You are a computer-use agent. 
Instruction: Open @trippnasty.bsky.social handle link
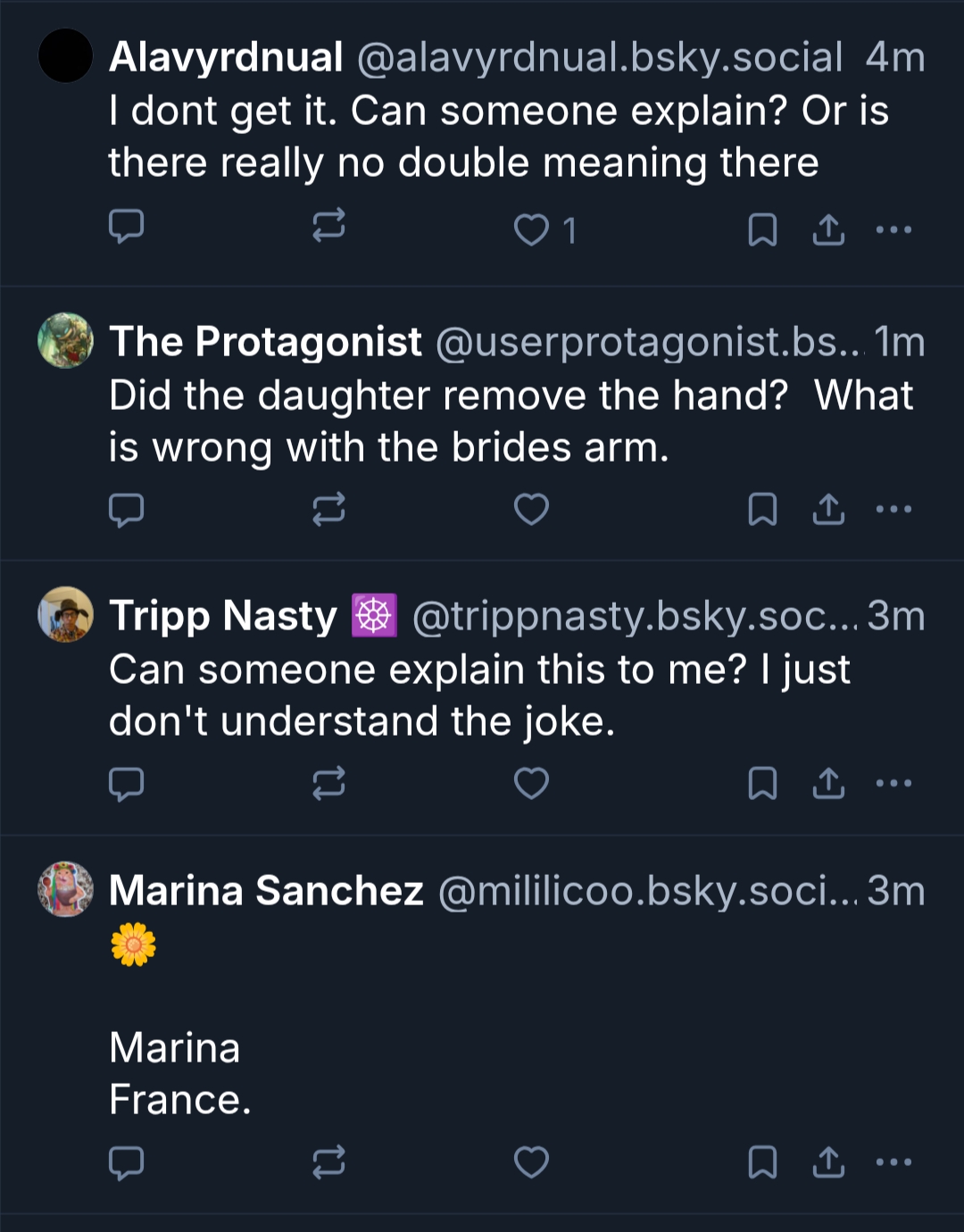pos(634,616)
